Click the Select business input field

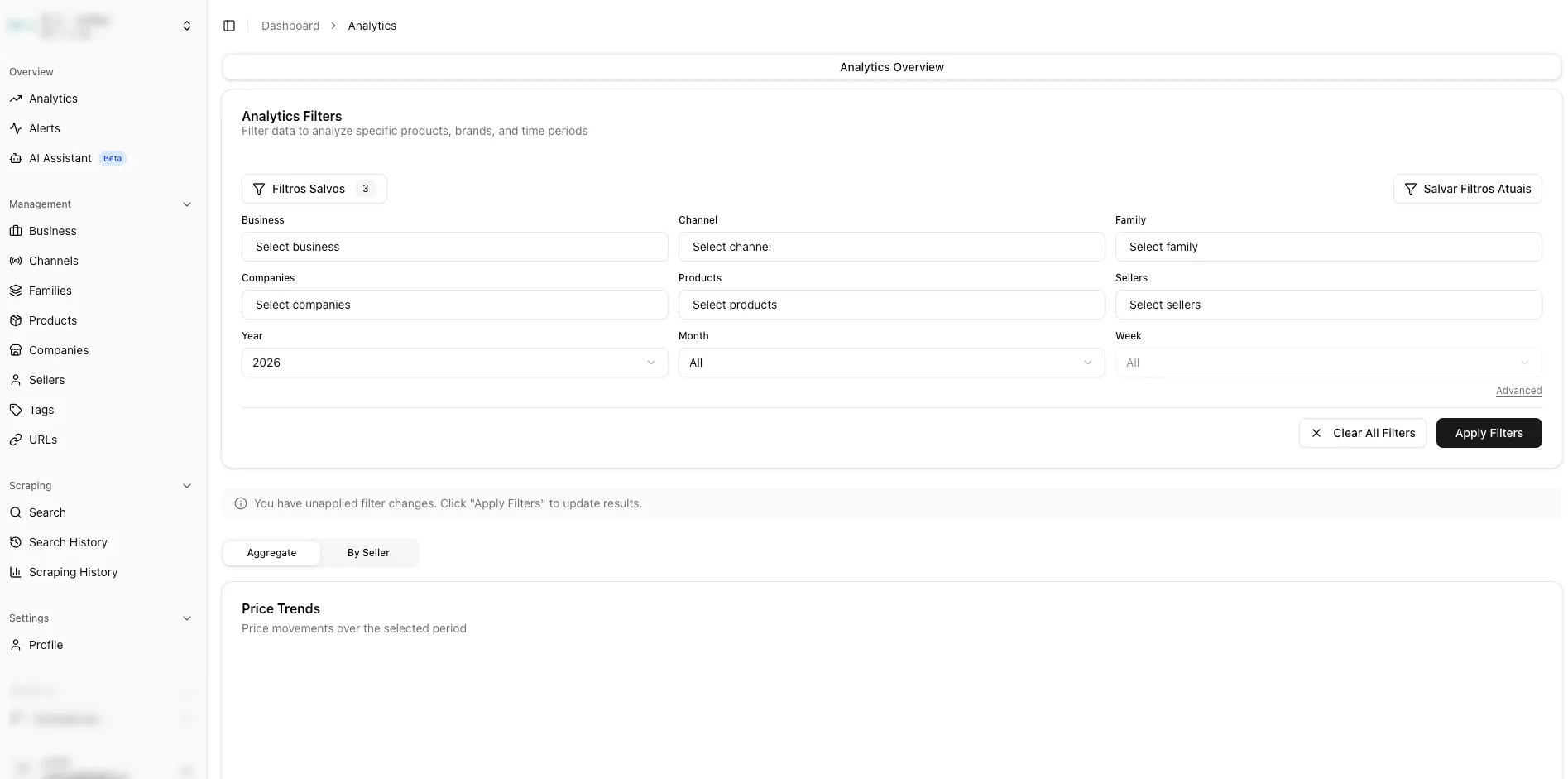pos(454,247)
